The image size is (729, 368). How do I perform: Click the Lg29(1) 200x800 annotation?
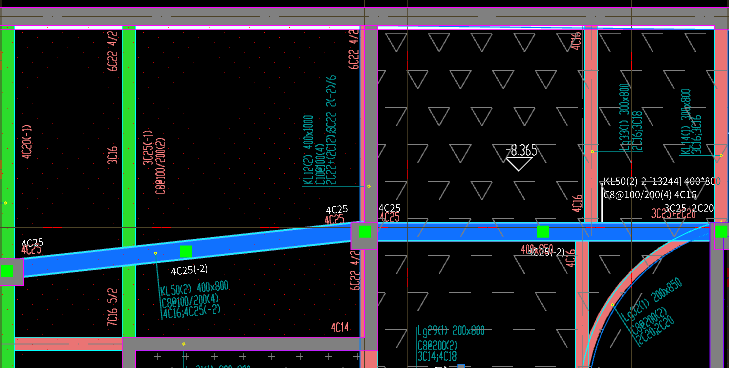click(451, 331)
